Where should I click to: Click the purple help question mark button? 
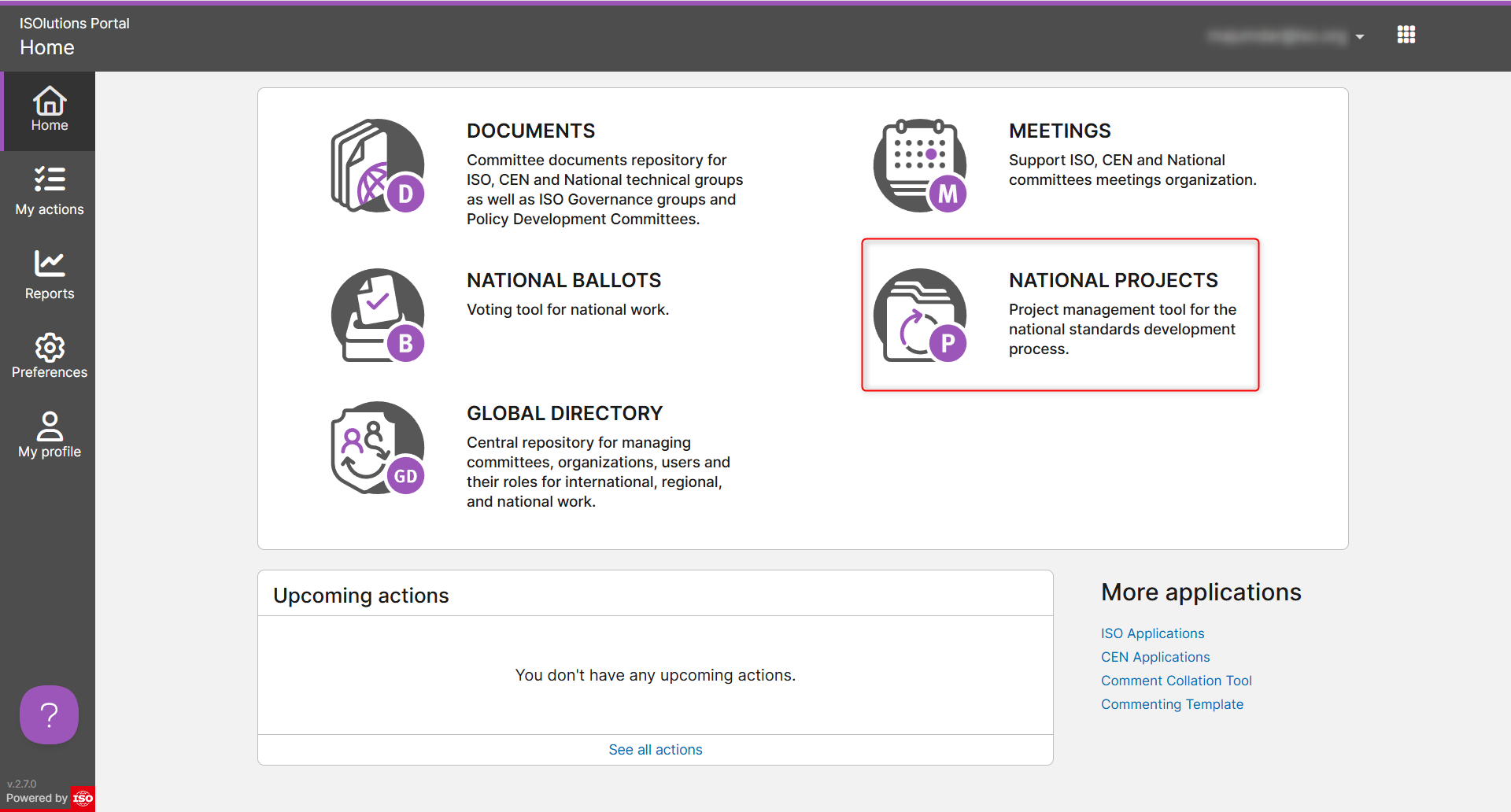(x=49, y=714)
